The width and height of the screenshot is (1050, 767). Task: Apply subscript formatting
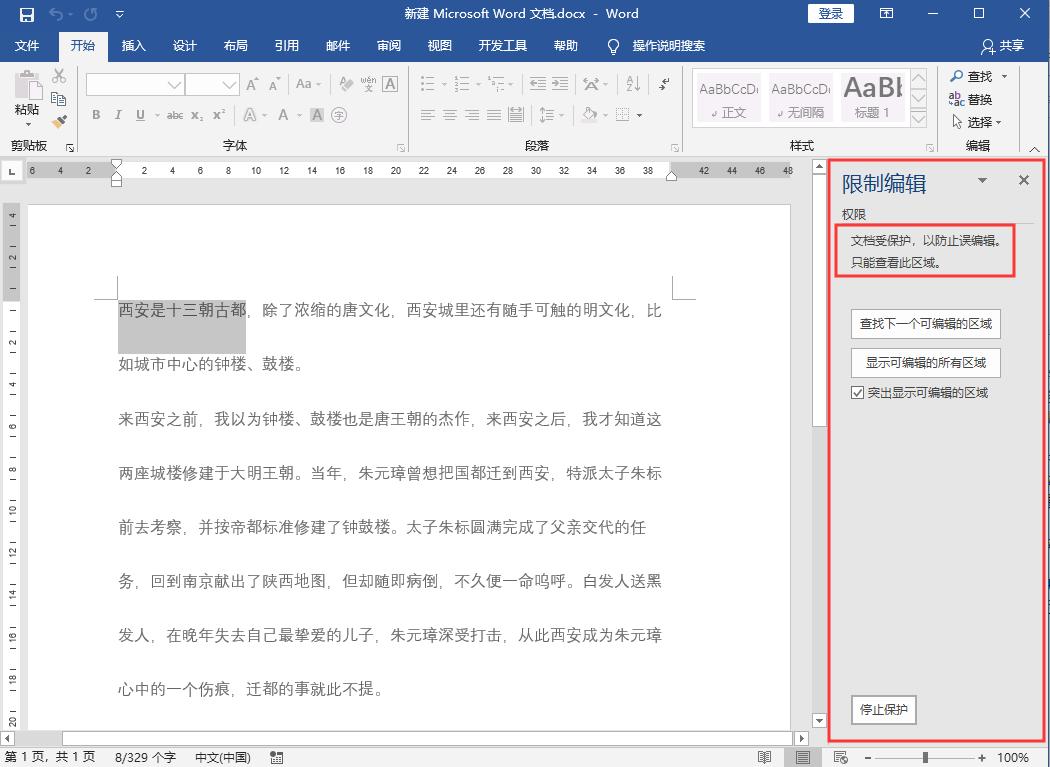pos(197,114)
